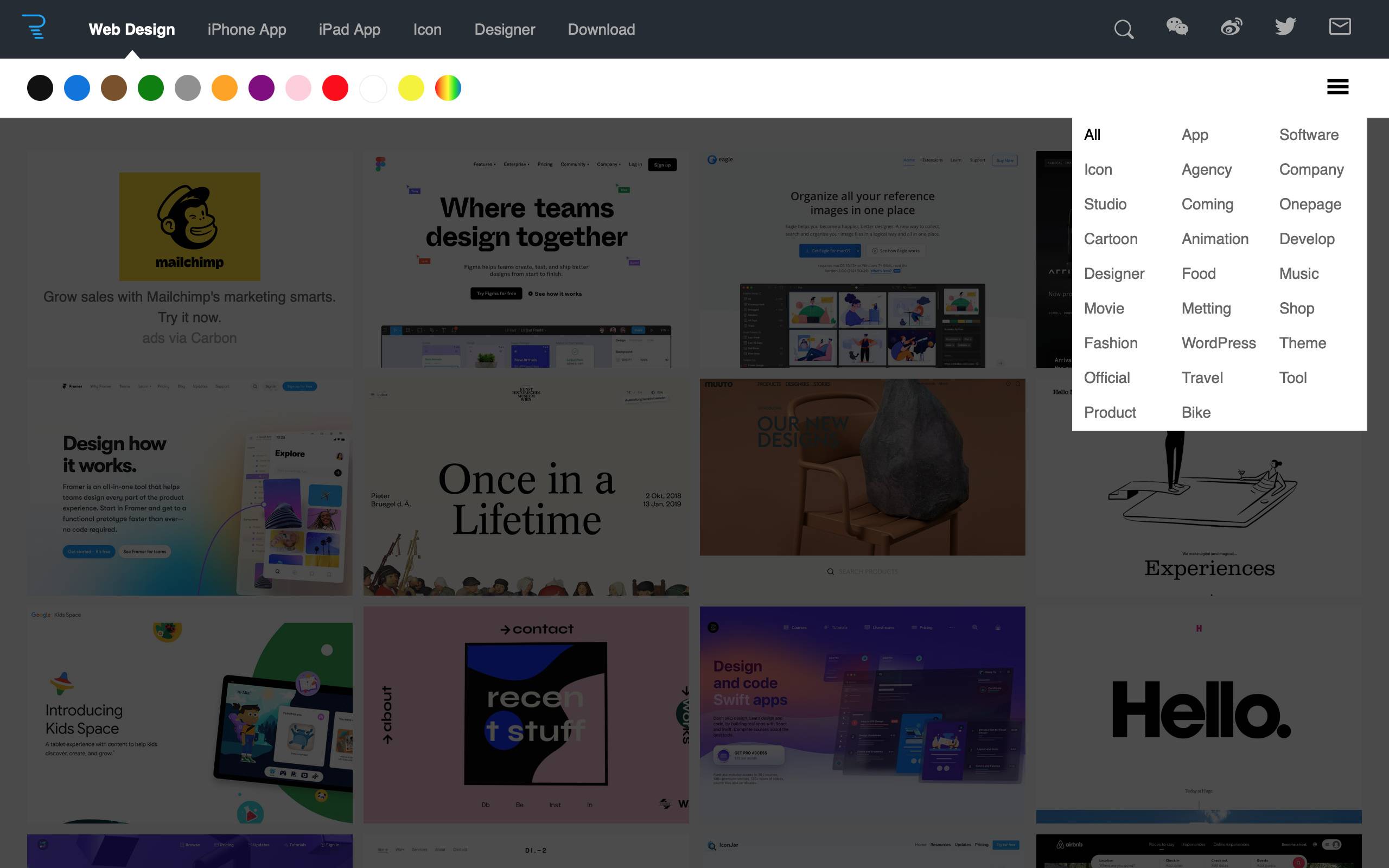Select Coming category

pos(1207,205)
